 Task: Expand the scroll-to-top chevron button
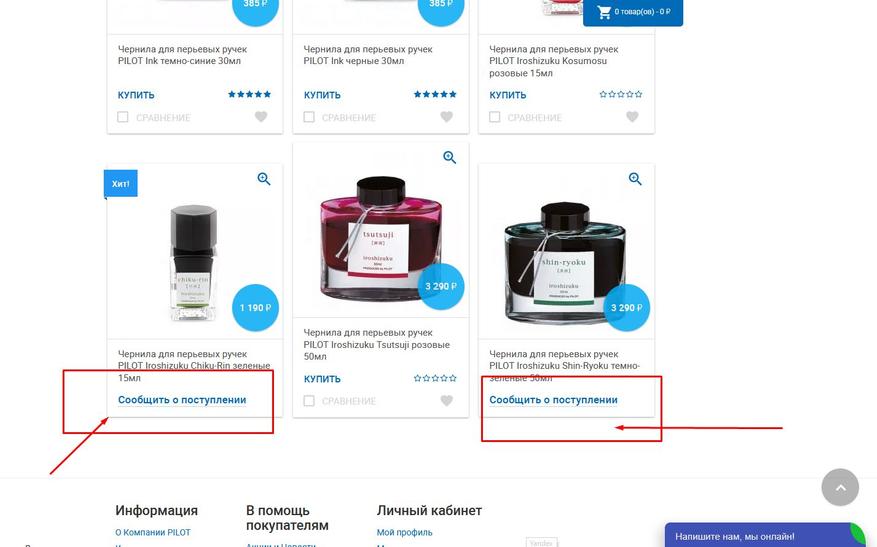pyautogui.click(x=840, y=487)
